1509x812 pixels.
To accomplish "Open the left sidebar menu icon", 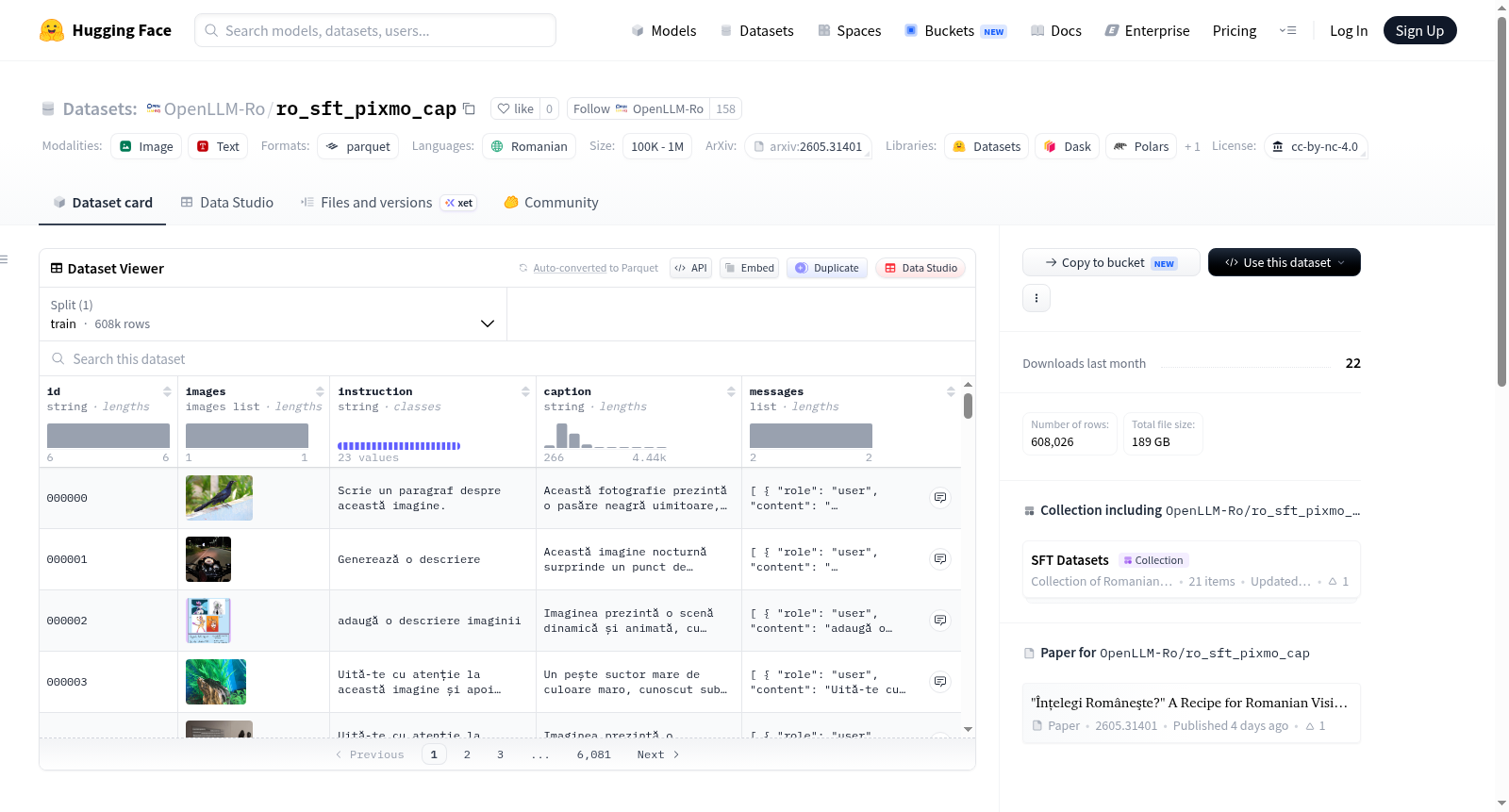I will click(5, 259).
